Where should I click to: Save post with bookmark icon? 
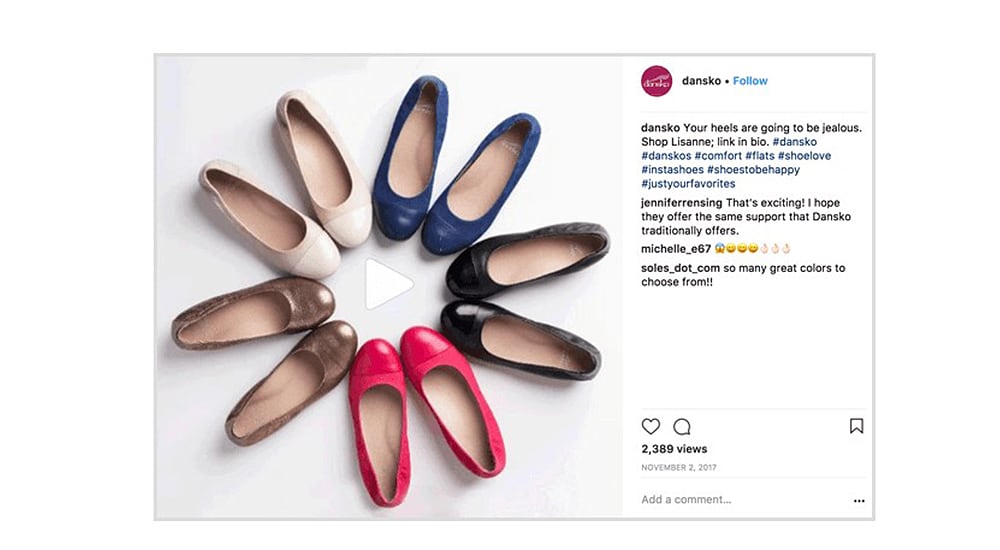tap(856, 426)
